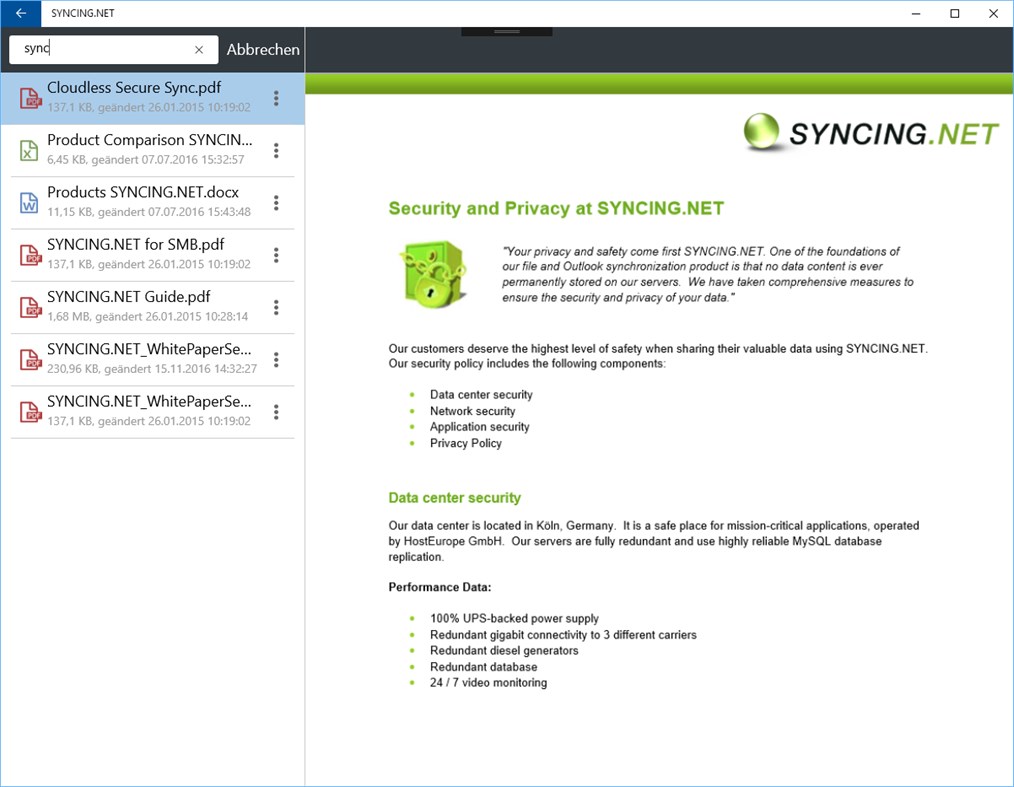Click the back arrow in the title bar
The image size is (1014, 787).
20,13
